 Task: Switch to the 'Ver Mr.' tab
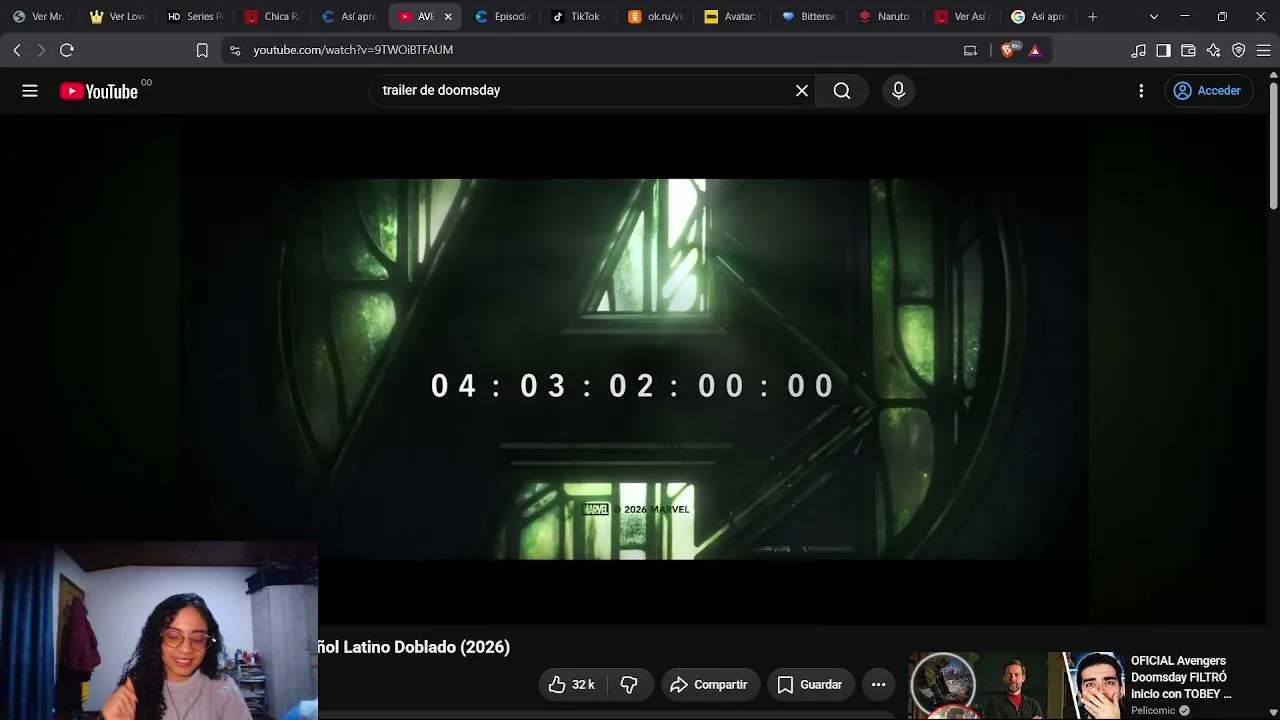click(40, 17)
